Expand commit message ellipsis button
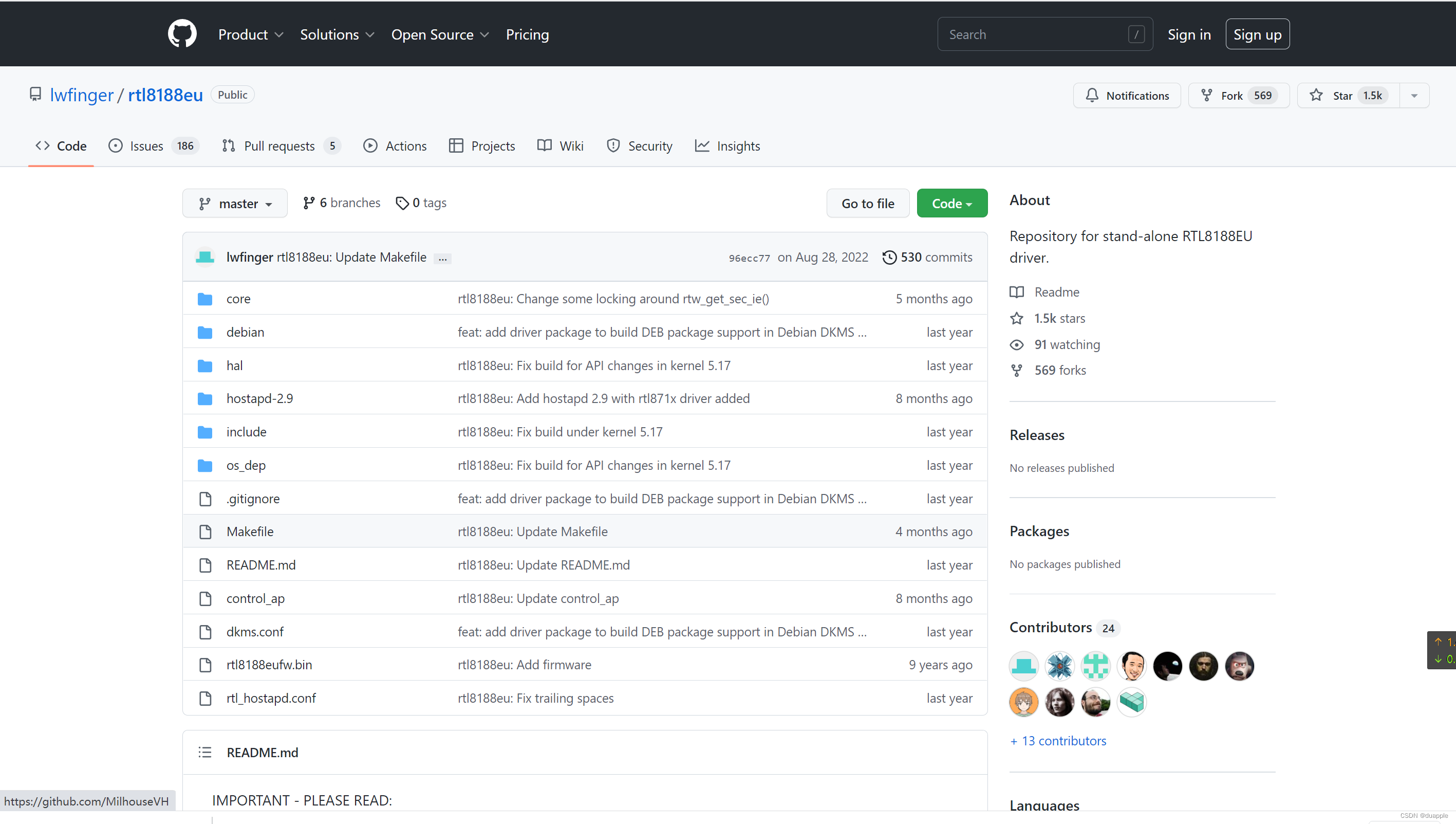 (x=442, y=258)
